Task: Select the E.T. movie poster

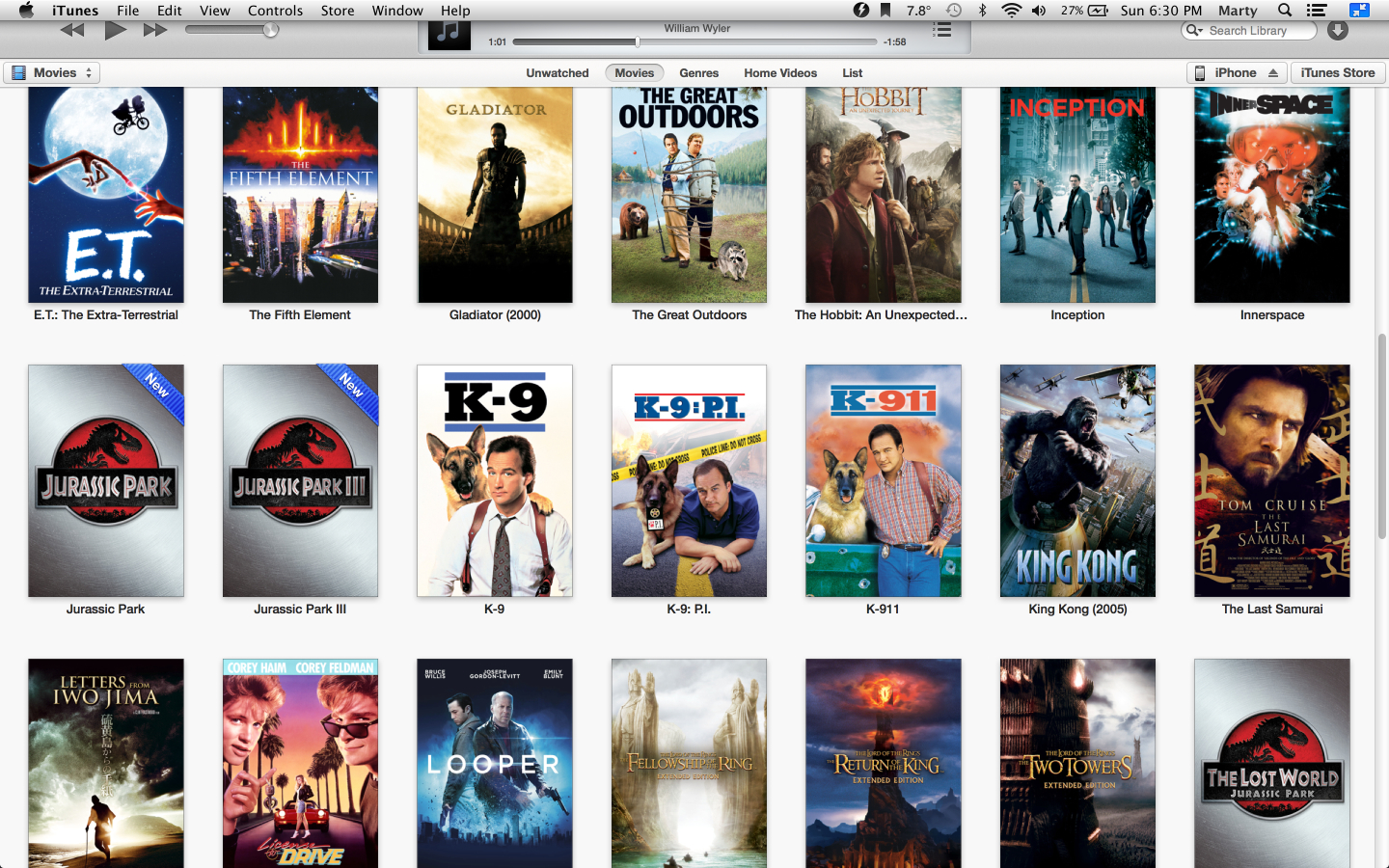Action: coord(106,195)
